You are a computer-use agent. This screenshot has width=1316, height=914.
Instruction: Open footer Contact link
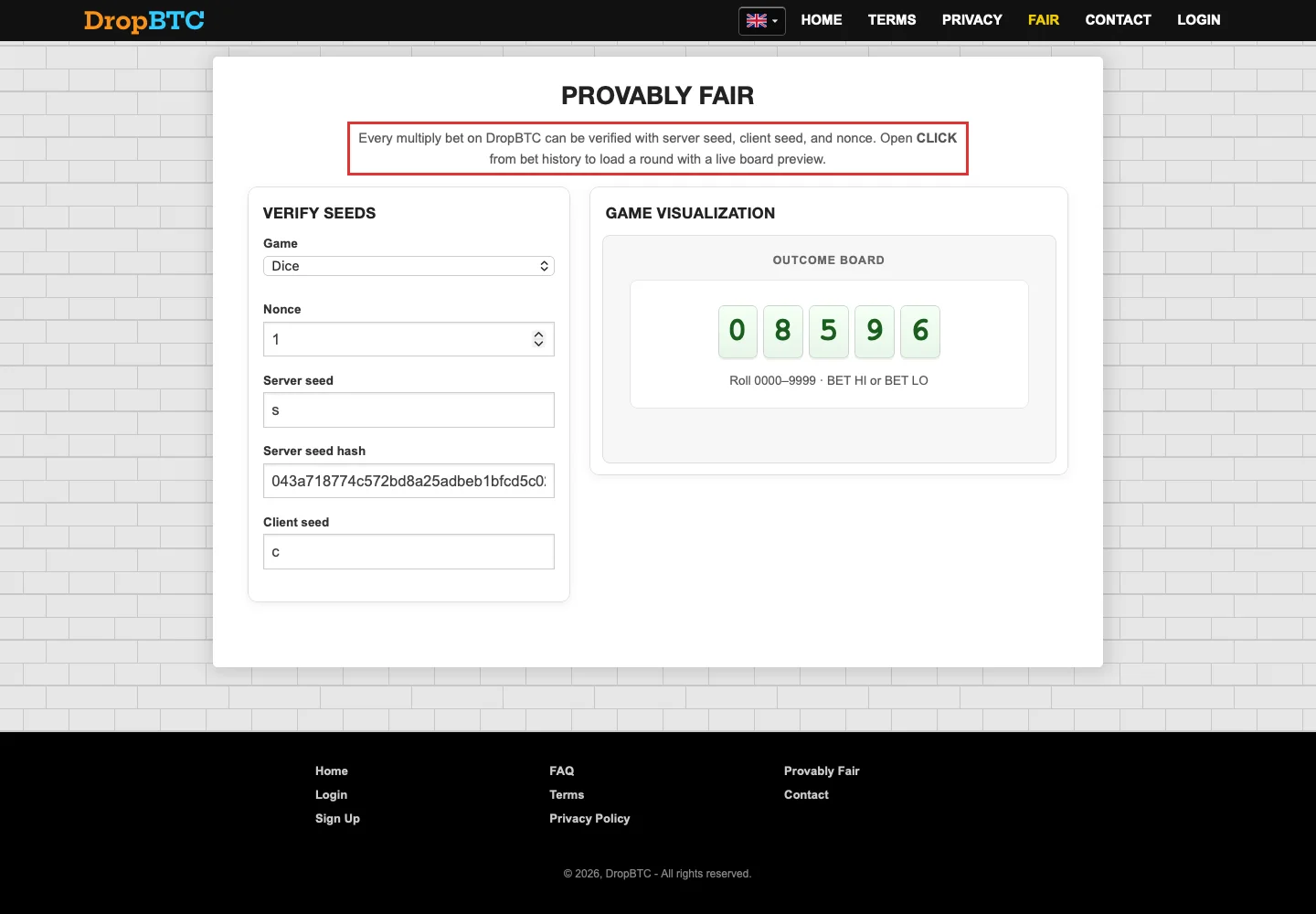[x=806, y=795]
